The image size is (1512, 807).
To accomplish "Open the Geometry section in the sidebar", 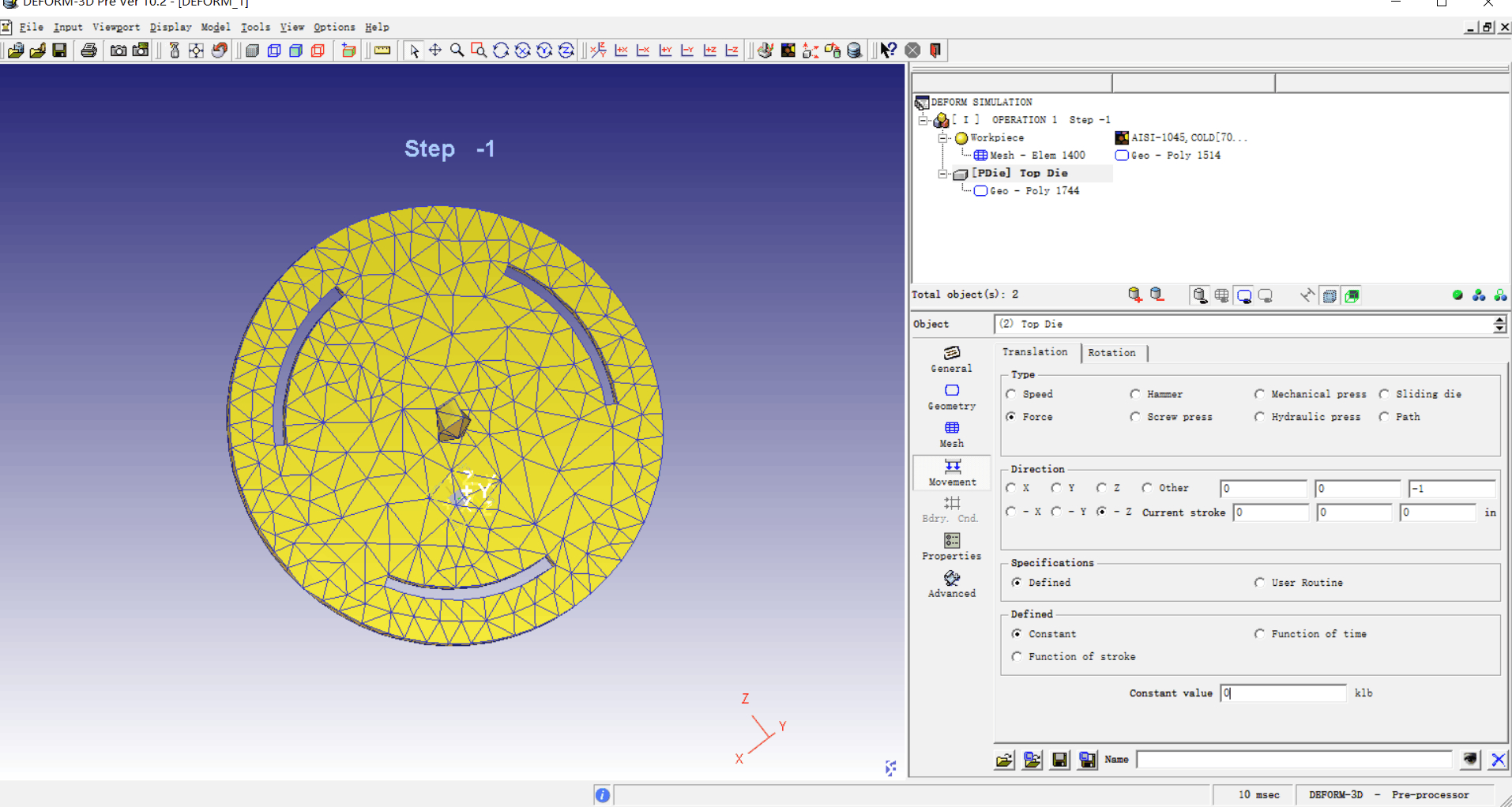I will (952, 397).
